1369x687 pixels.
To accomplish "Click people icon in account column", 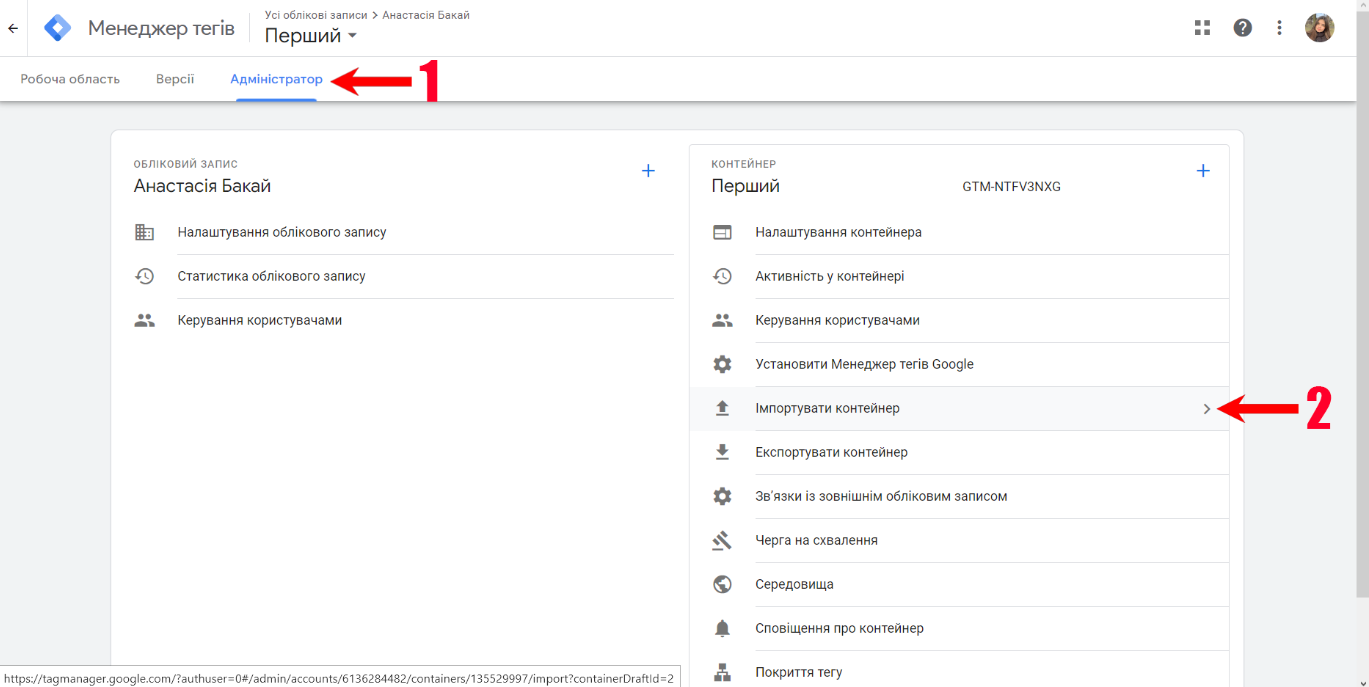I will 145,320.
